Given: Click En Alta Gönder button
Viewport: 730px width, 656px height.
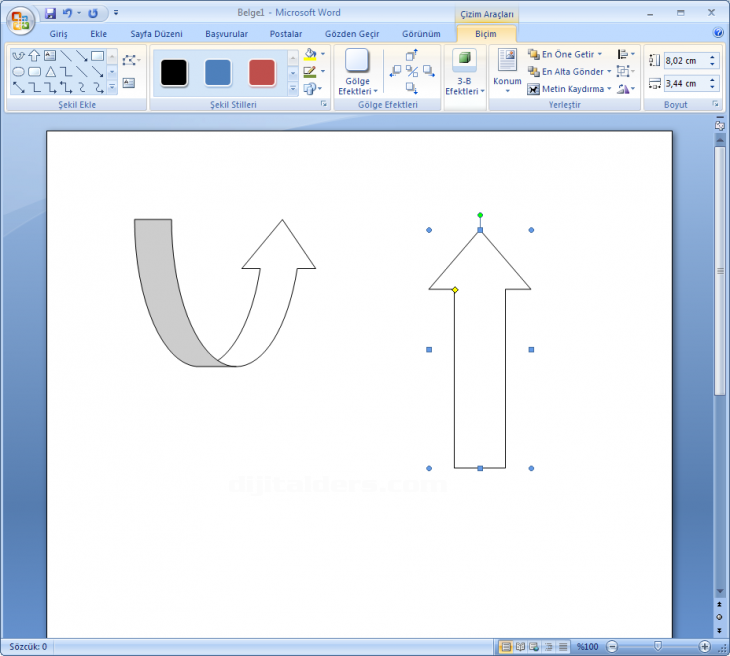Looking at the screenshot, I should pyautogui.click(x=566, y=71).
